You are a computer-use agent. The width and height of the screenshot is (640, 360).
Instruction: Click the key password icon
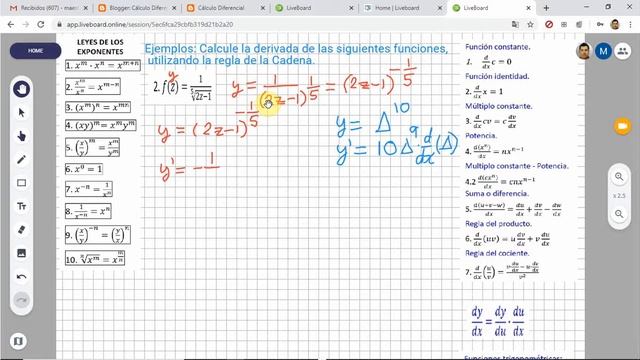pyautogui.click(x=600, y=24)
